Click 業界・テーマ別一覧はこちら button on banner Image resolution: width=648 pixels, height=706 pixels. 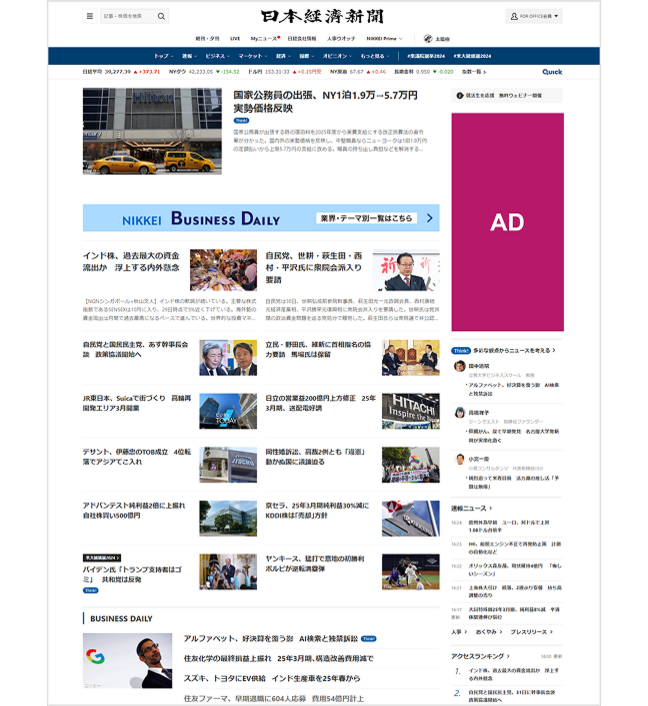pyautogui.click(x=366, y=218)
